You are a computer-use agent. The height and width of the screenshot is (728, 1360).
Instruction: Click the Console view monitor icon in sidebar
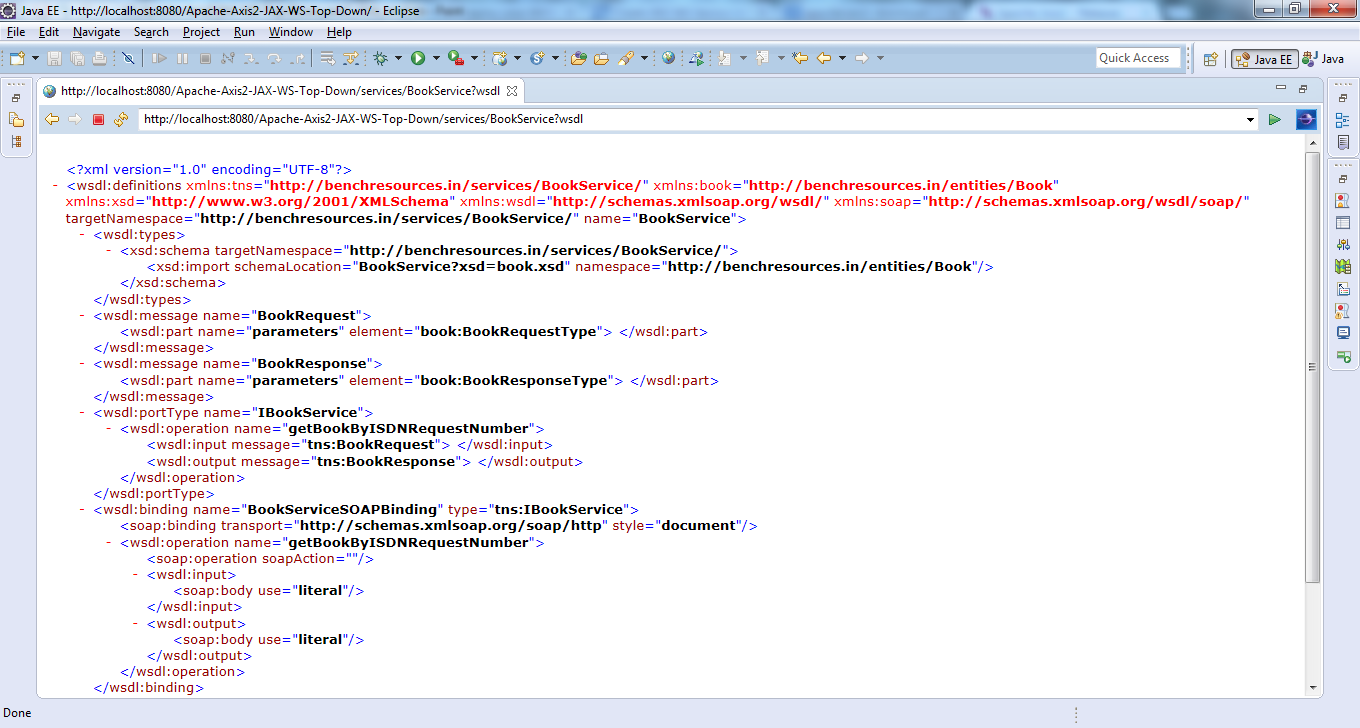click(x=1342, y=333)
